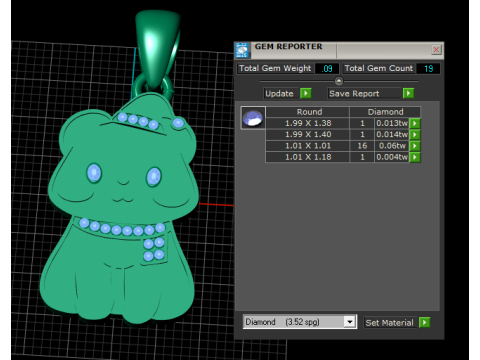Click the collapse circle handle below totals
The image size is (480, 360).
339,81
